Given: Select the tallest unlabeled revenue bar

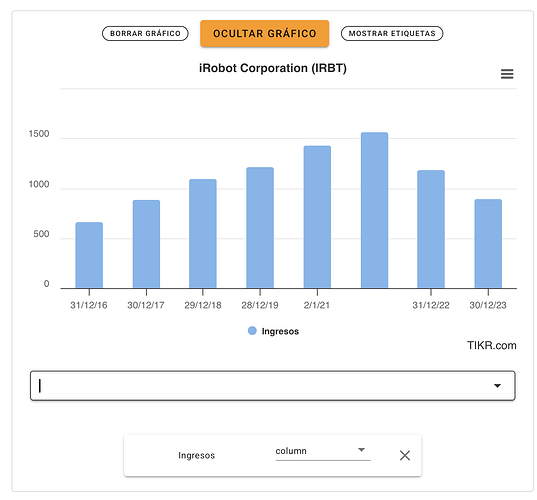Looking at the screenshot, I should 374,210.
